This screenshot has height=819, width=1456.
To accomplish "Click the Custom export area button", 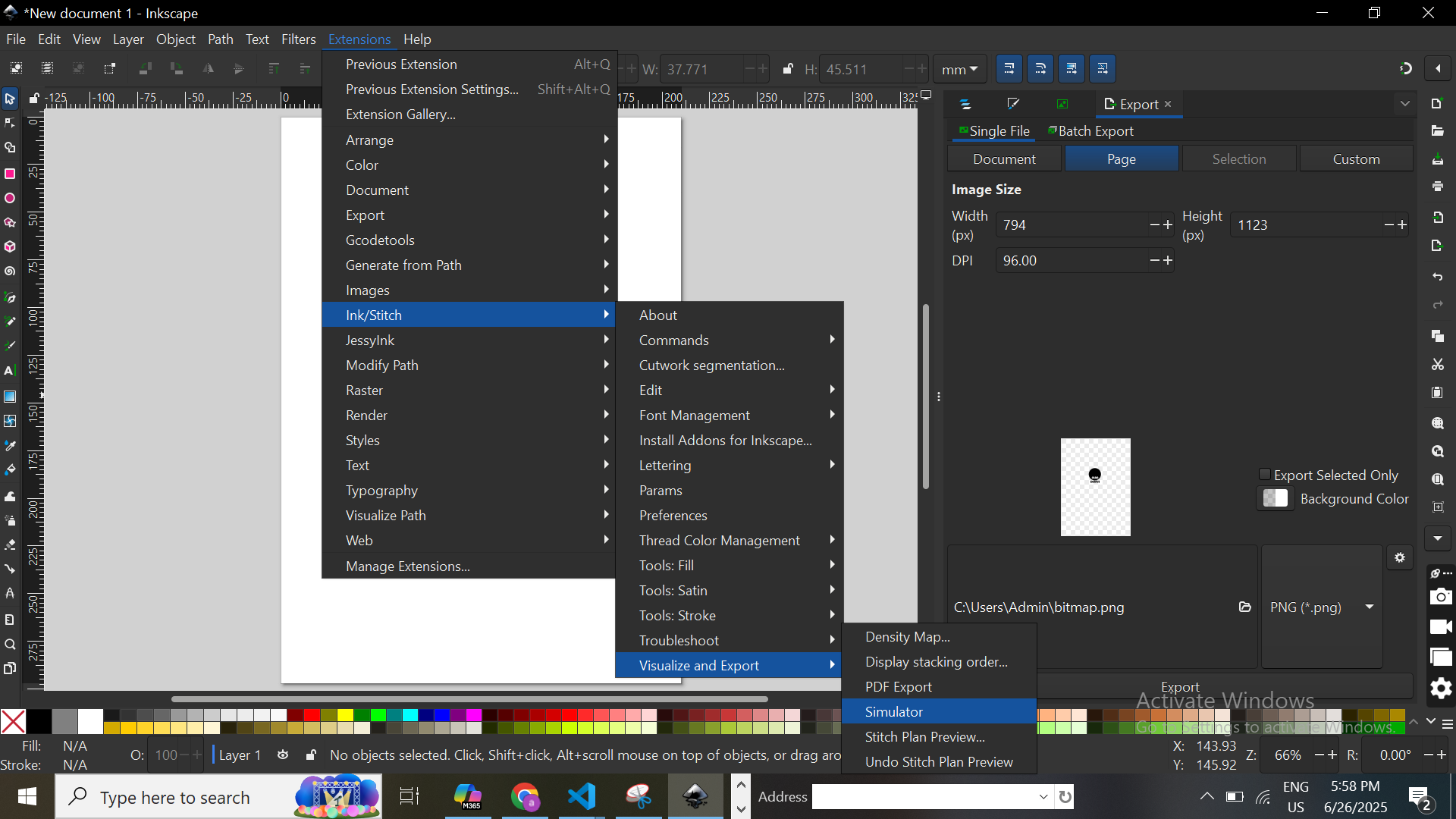I will point(1356,158).
